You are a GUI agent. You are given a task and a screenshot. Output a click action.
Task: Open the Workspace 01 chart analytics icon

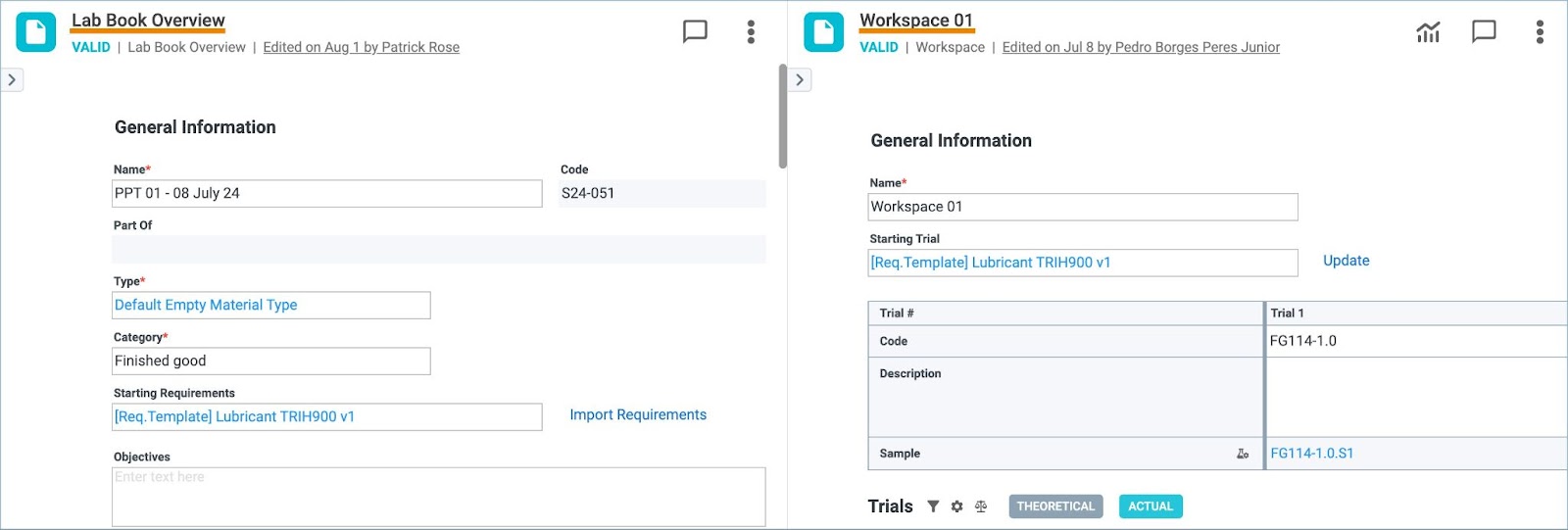1428,32
